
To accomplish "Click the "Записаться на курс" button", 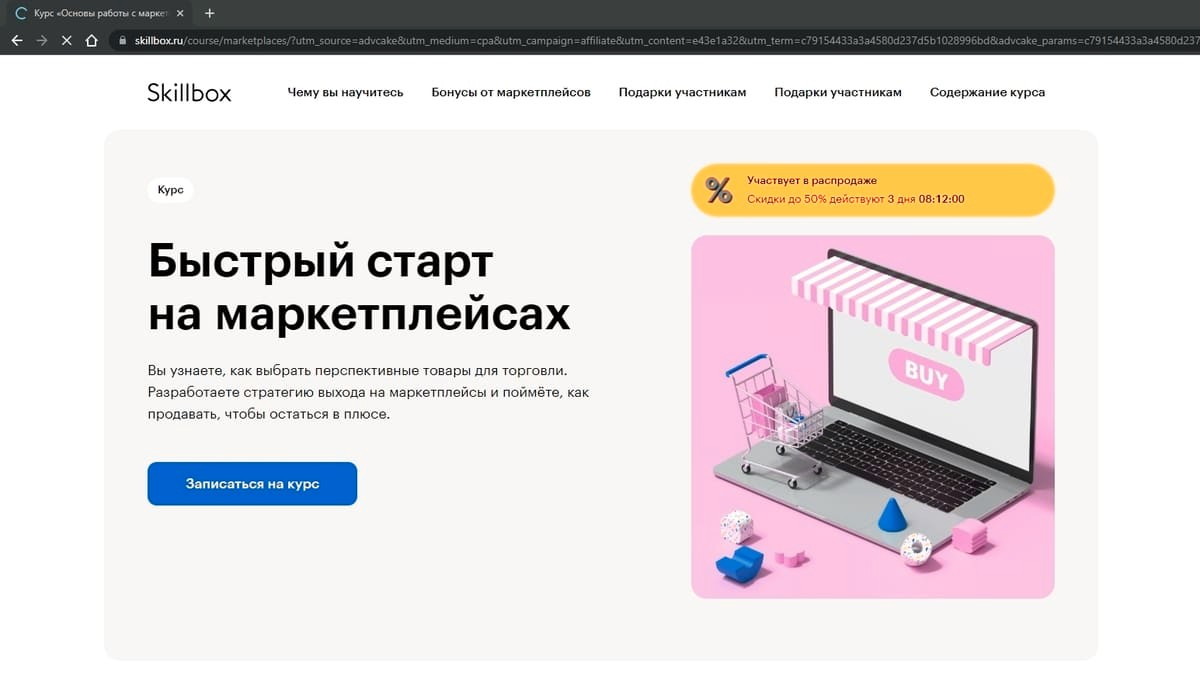I will coord(252,483).
